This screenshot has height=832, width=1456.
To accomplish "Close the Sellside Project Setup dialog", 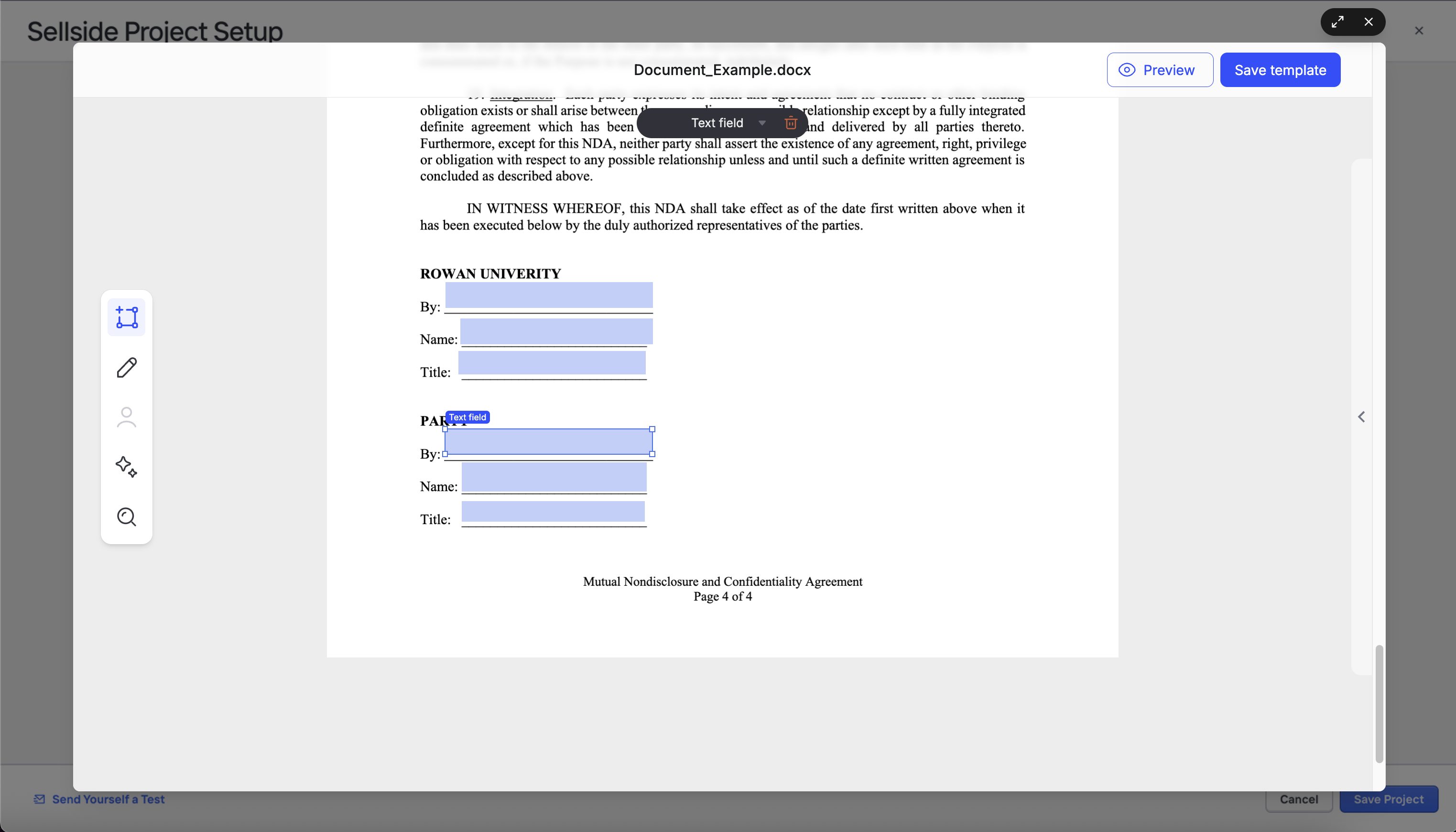I will click(1419, 31).
